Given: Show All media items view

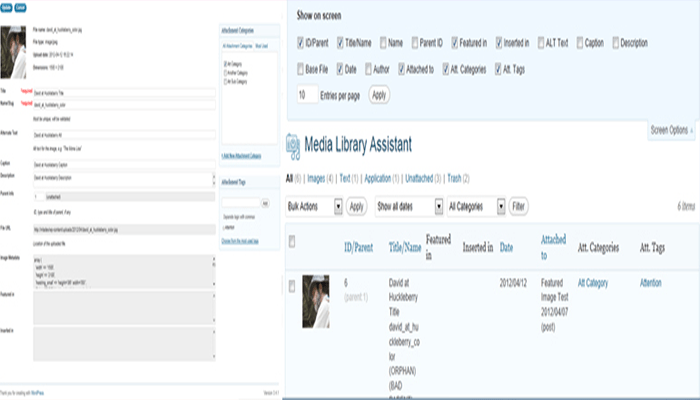Looking at the screenshot, I should (289, 179).
